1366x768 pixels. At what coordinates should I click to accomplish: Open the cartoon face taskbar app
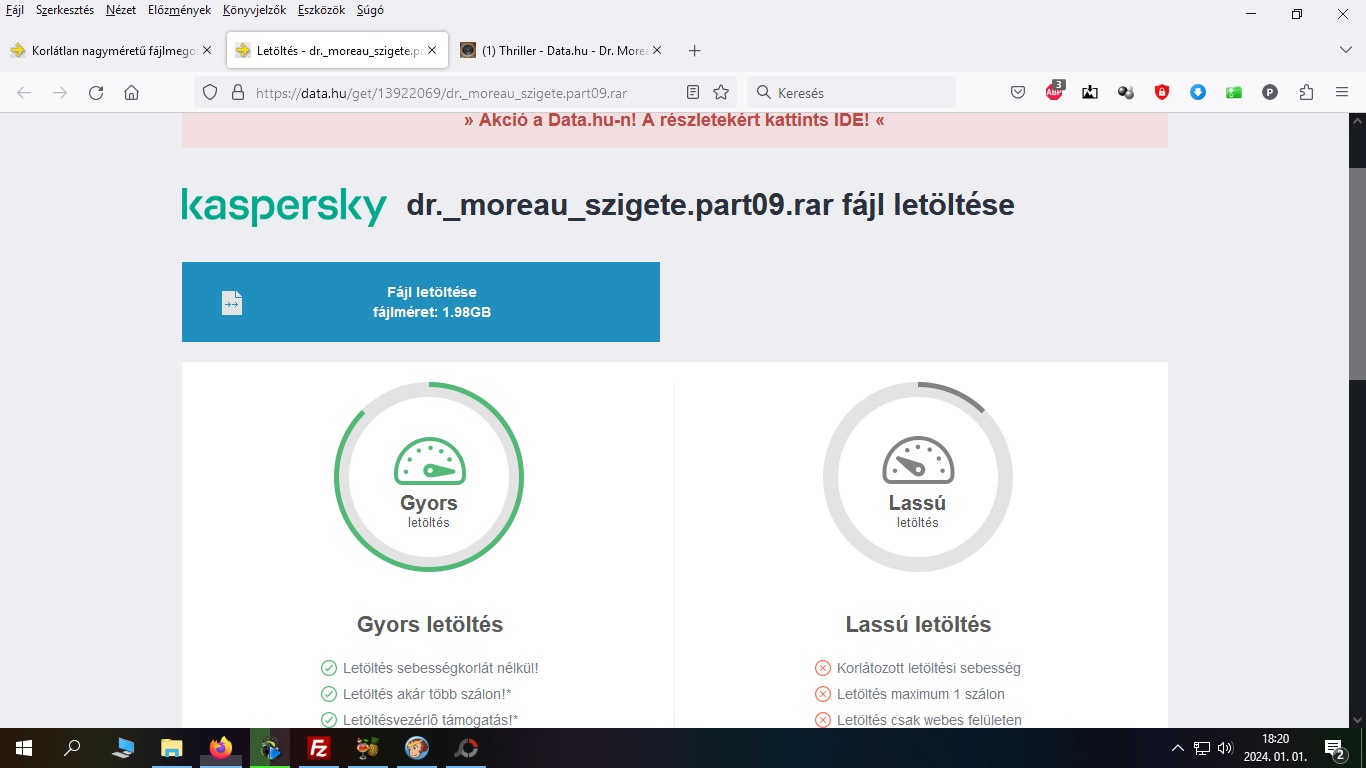(417, 748)
